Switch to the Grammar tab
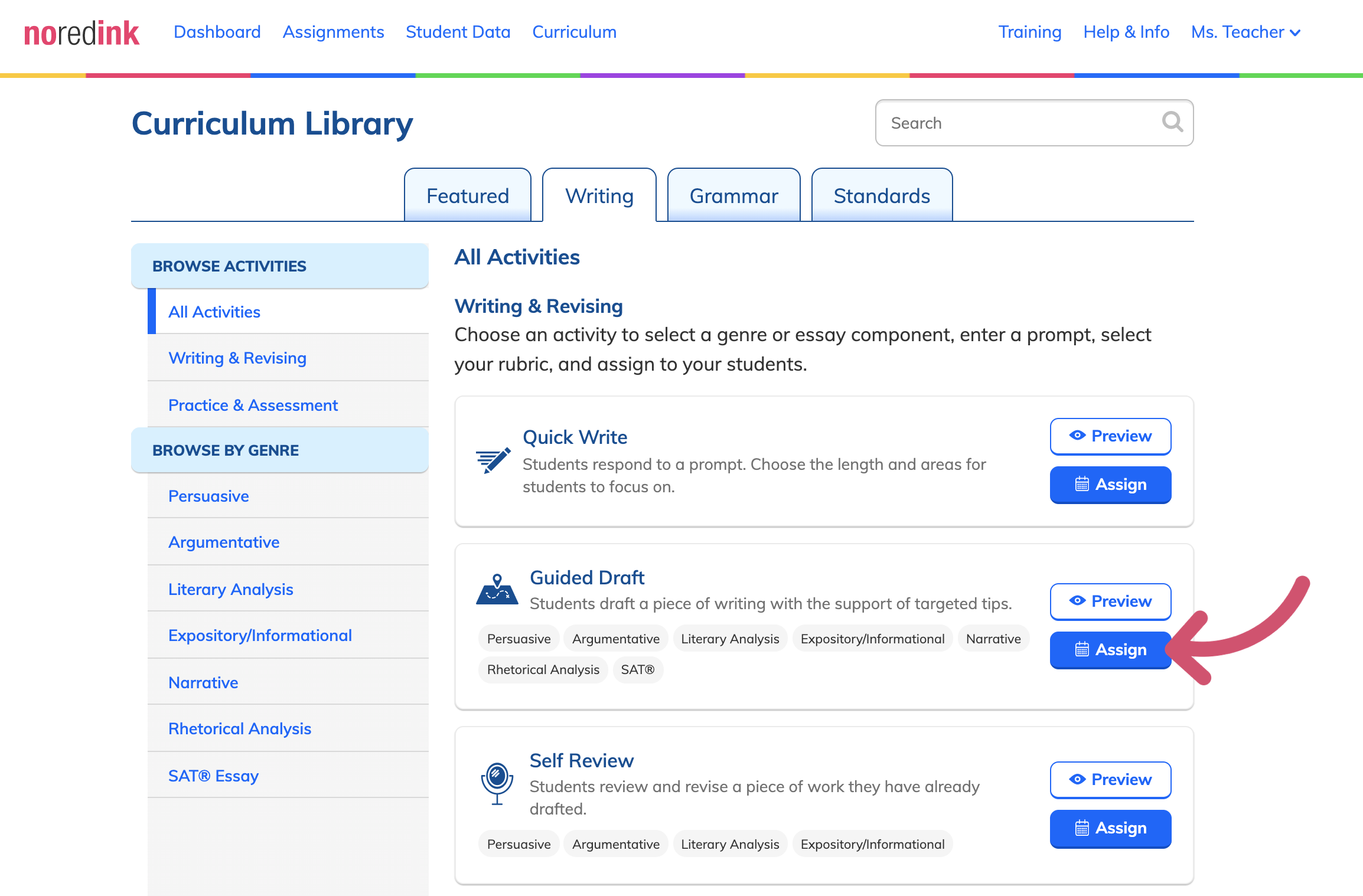 (734, 195)
